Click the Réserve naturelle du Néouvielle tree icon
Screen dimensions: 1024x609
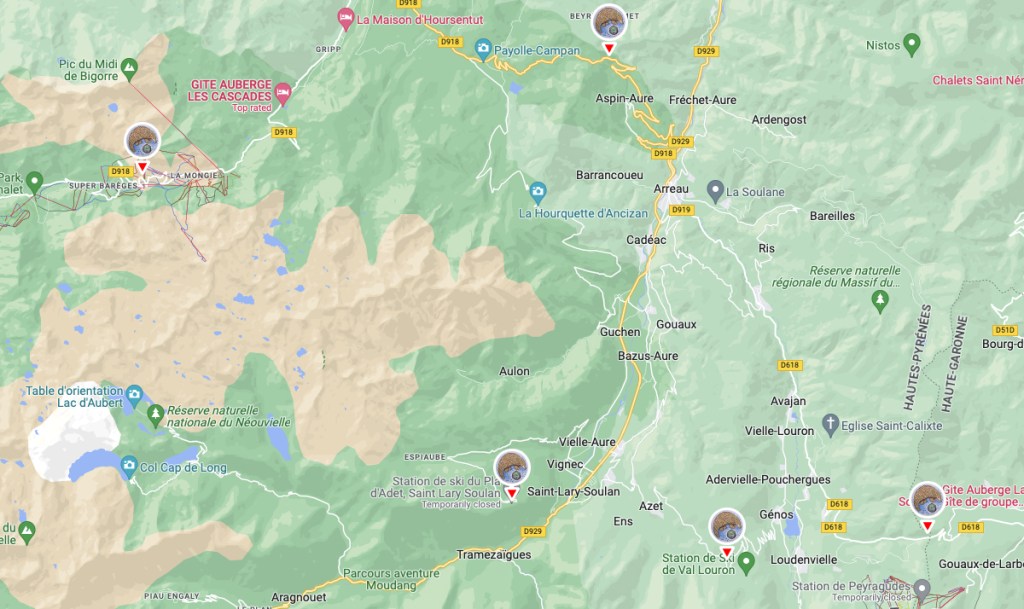(155, 415)
